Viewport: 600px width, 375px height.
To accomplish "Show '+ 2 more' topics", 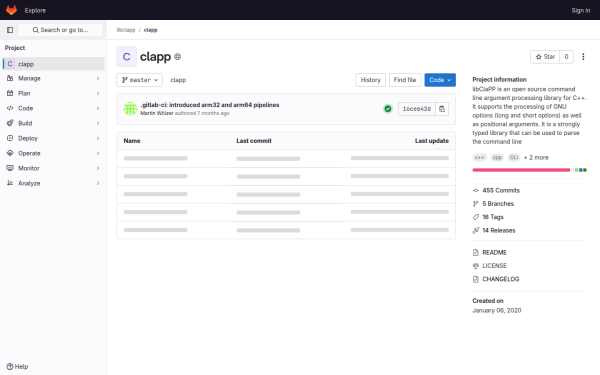I will coord(536,157).
